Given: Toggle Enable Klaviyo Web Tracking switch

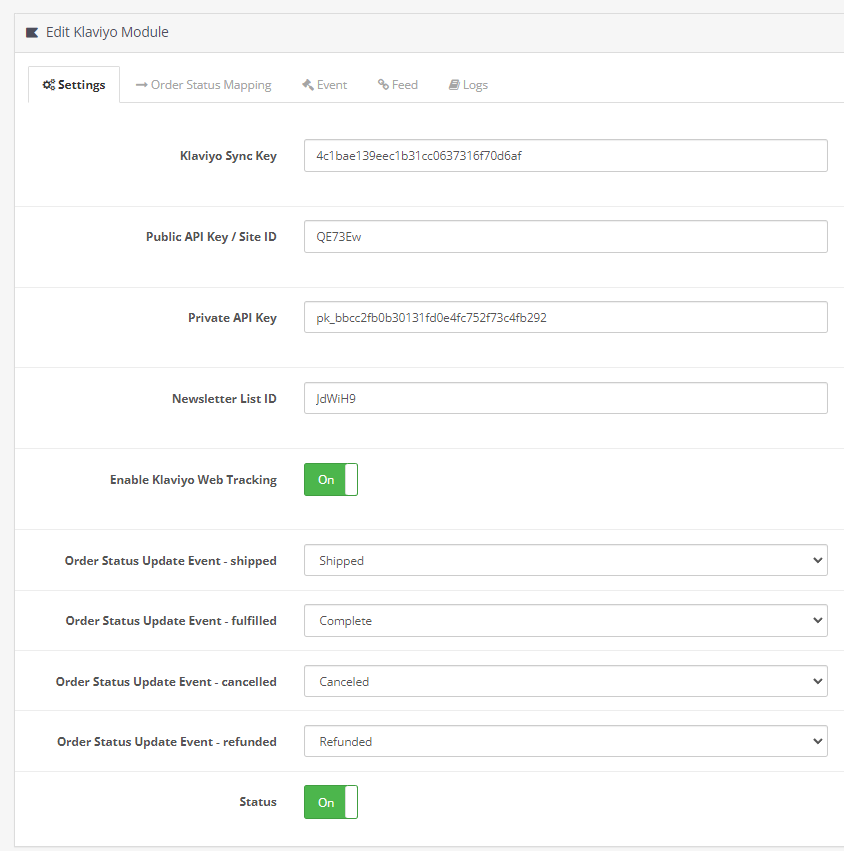Looking at the screenshot, I should [x=331, y=480].
